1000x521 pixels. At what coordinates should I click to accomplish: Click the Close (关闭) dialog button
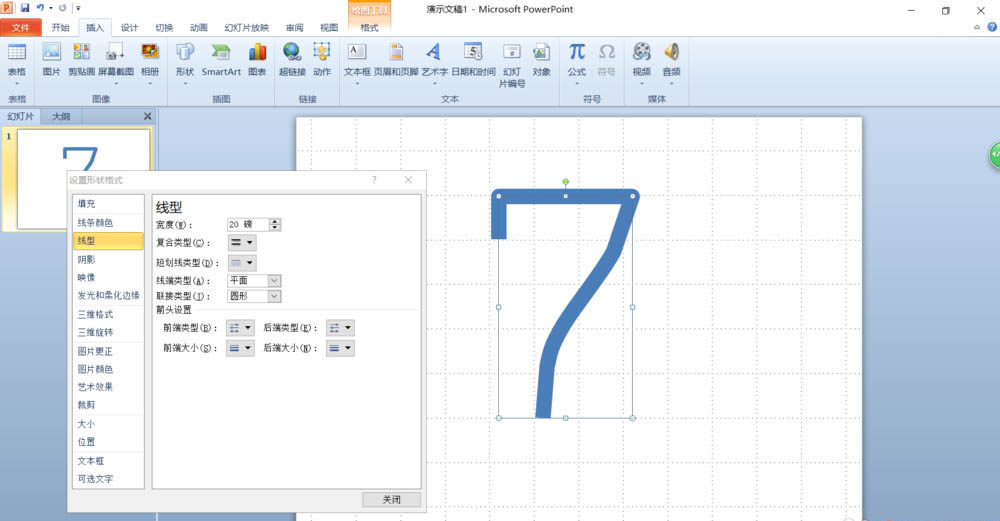click(x=391, y=499)
